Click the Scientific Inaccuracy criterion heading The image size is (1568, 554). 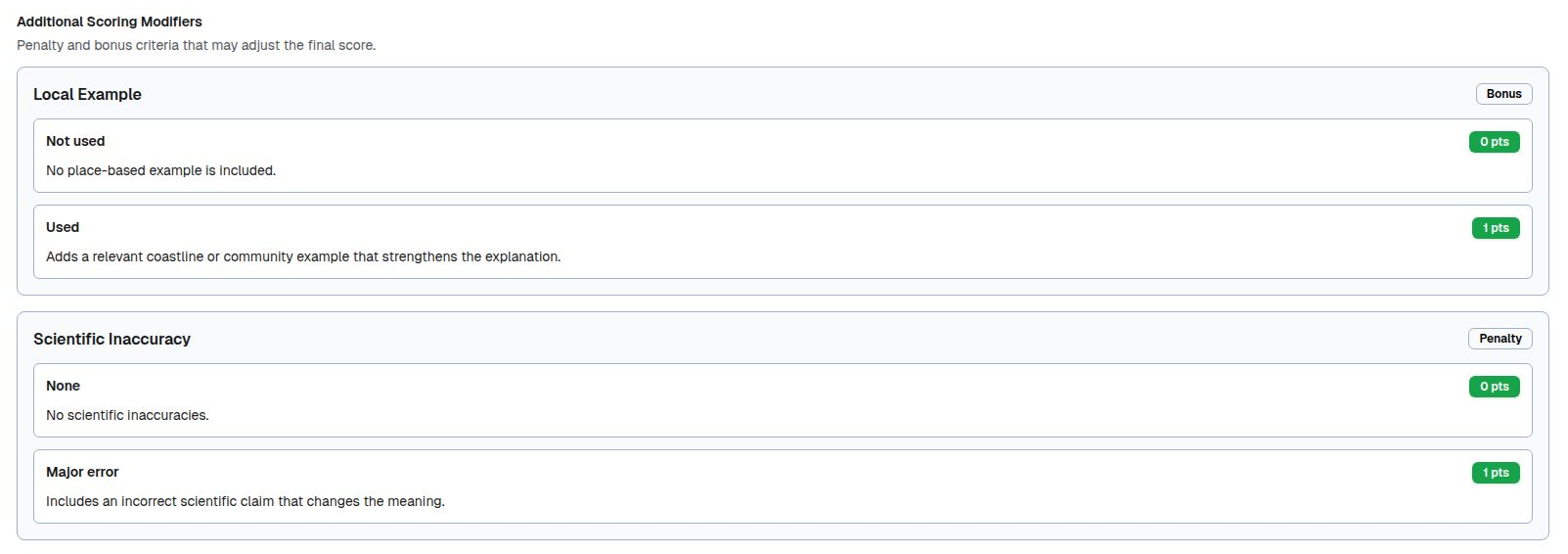click(x=112, y=339)
